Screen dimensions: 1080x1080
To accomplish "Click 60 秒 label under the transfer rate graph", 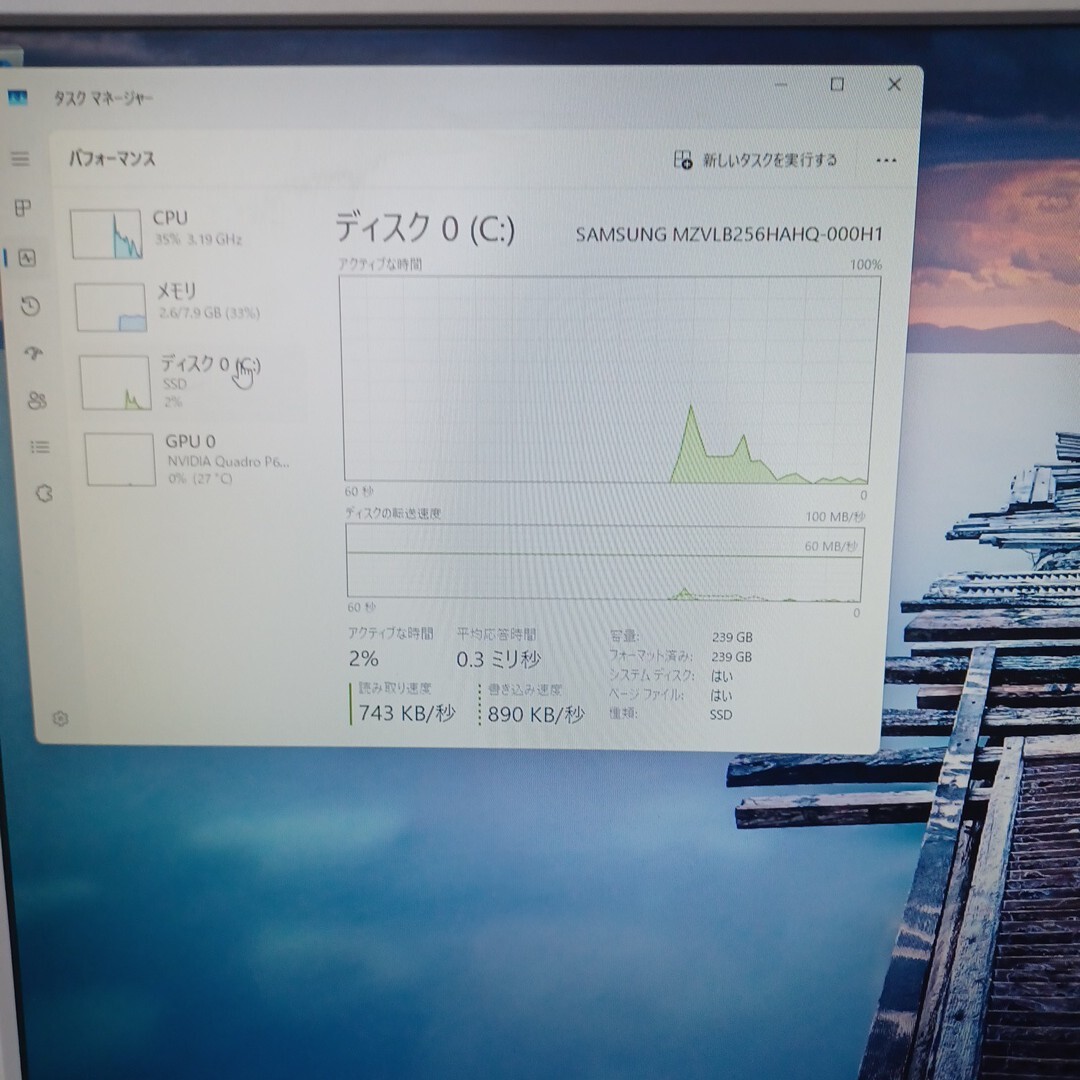I will (x=361, y=608).
